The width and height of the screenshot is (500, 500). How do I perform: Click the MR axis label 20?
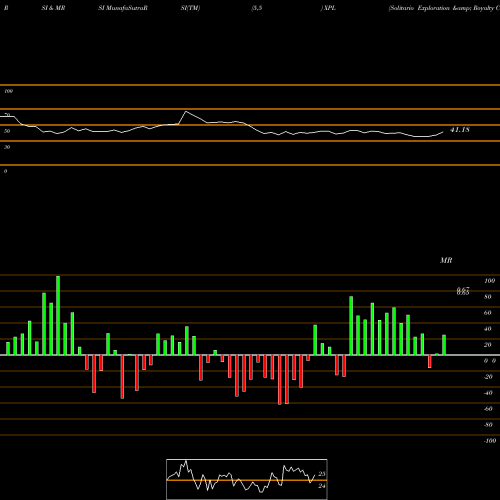pyautogui.click(x=488, y=345)
